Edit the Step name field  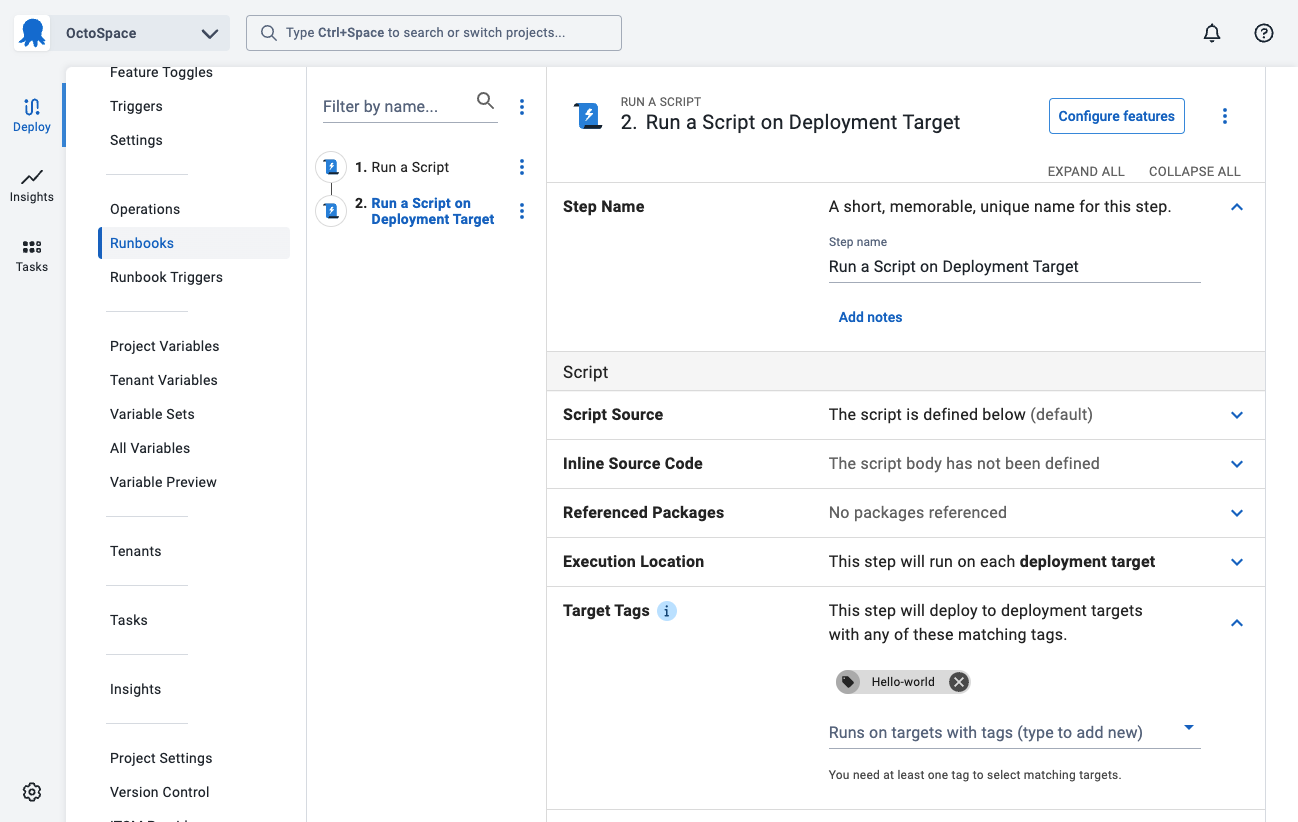[1014, 267]
